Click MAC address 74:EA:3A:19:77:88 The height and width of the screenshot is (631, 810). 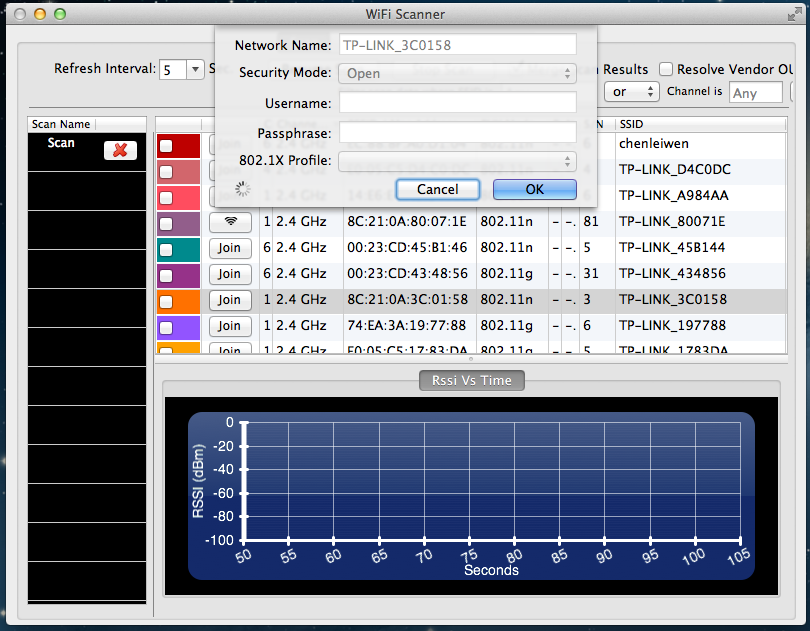tap(407, 326)
